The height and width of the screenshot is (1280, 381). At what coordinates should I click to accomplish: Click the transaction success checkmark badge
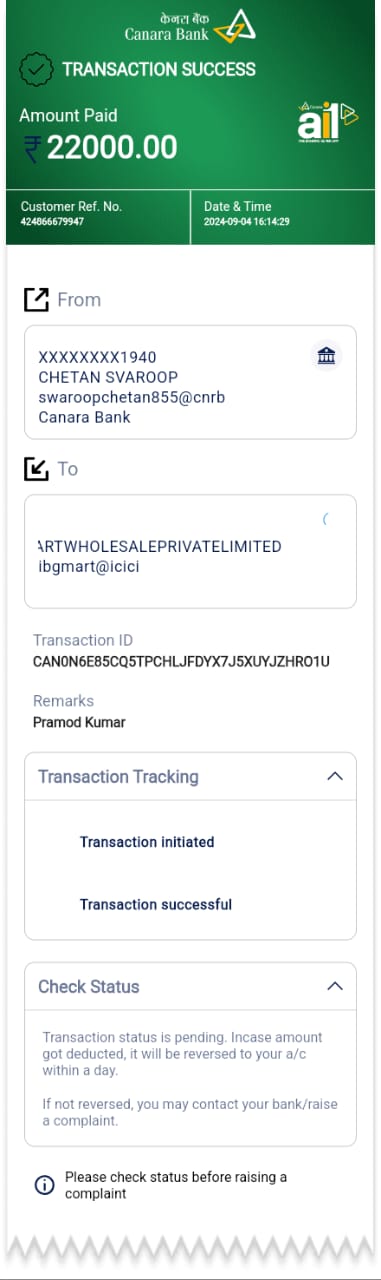click(37, 70)
